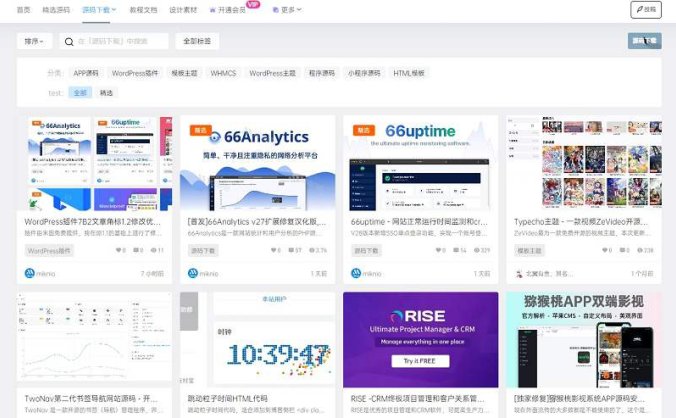The width and height of the screenshot is (676, 418).
Task: Expand the 源码下载 navigation dropdown
Action: tap(99, 9)
